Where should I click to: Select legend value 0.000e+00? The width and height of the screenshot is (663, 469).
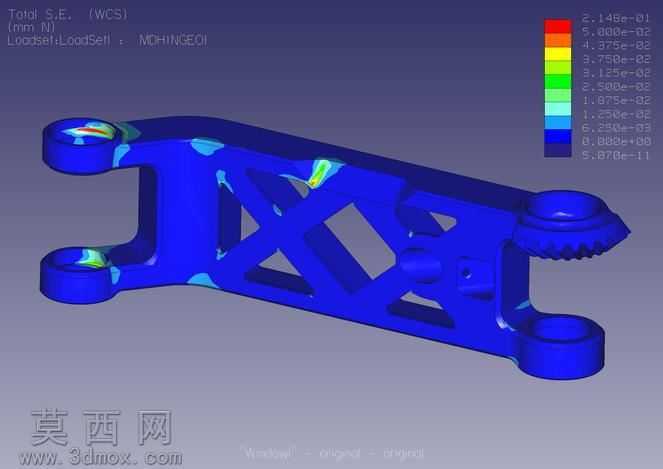click(x=616, y=141)
